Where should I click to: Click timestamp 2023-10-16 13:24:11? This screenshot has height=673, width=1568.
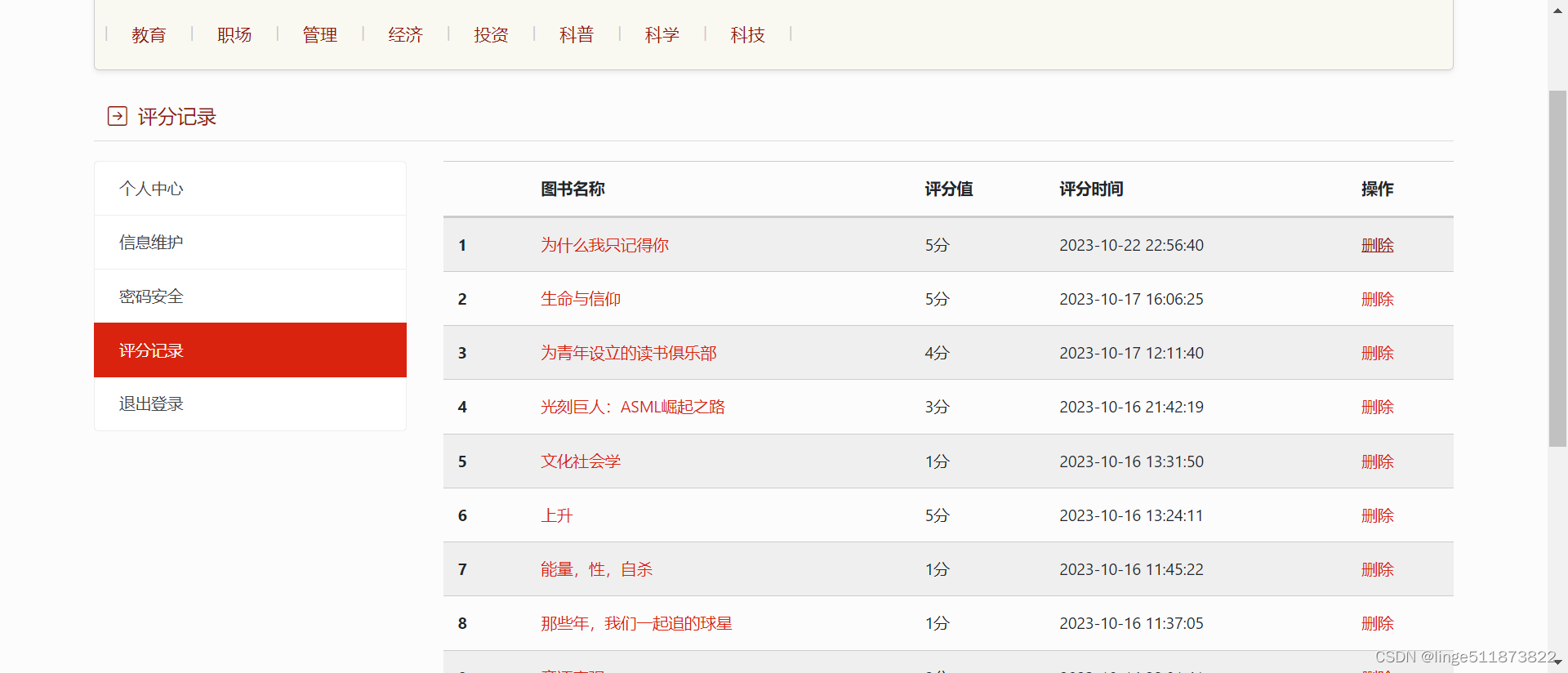click(1131, 515)
